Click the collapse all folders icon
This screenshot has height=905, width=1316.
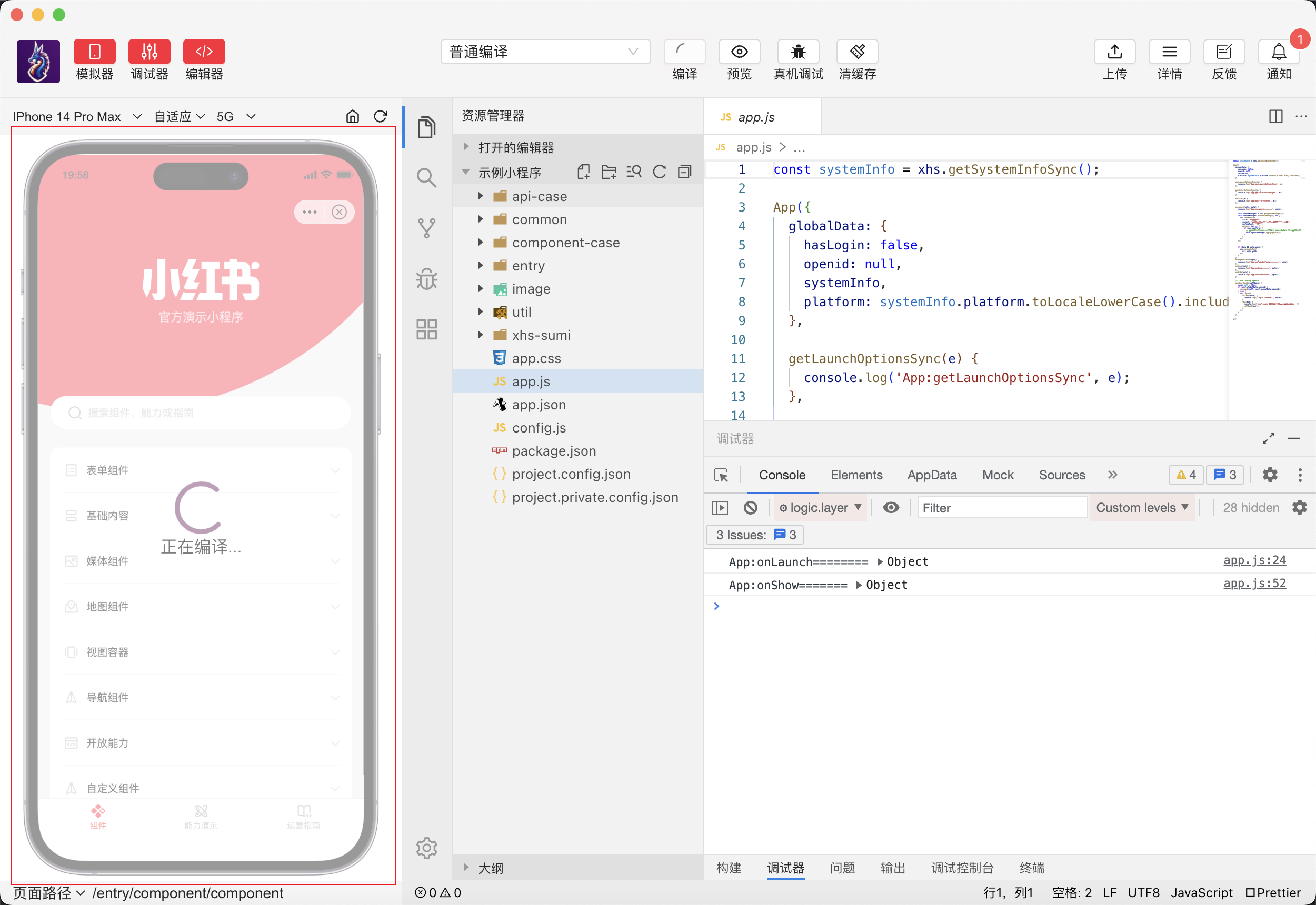tap(685, 172)
